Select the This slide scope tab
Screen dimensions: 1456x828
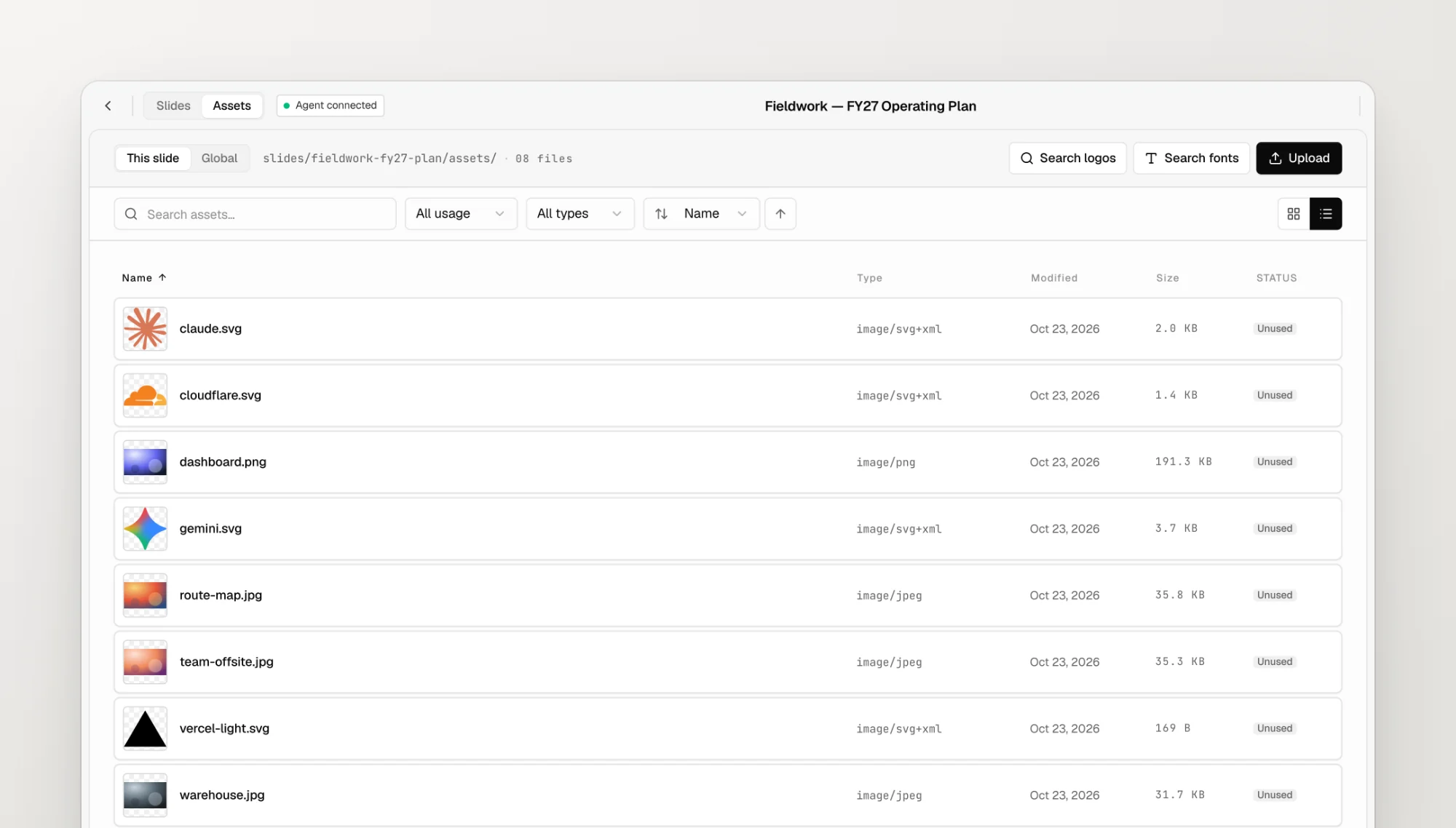(153, 159)
